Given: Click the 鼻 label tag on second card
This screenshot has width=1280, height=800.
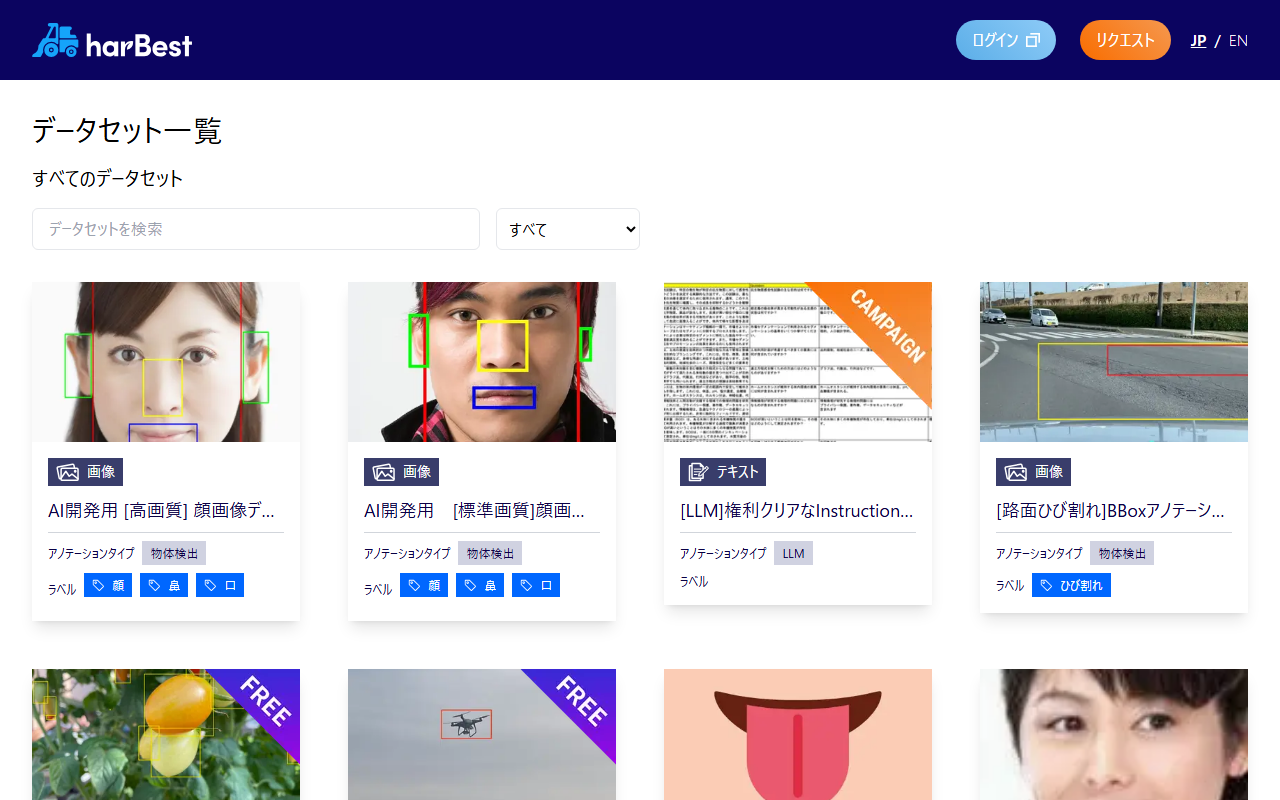Looking at the screenshot, I should (480, 585).
